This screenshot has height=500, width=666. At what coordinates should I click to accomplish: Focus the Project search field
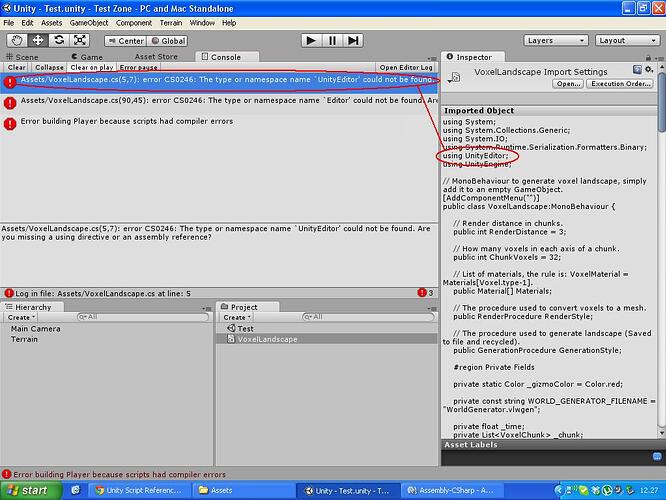(x=368, y=317)
